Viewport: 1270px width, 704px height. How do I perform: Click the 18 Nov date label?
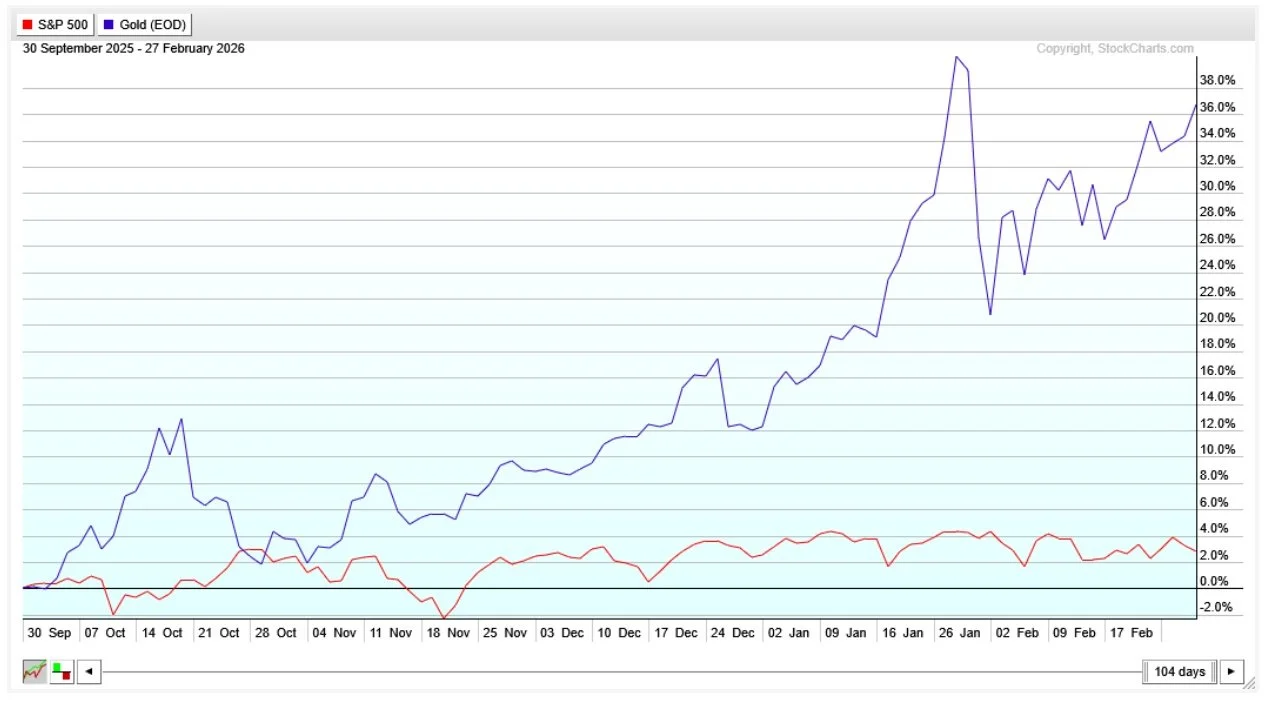pos(446,633)
